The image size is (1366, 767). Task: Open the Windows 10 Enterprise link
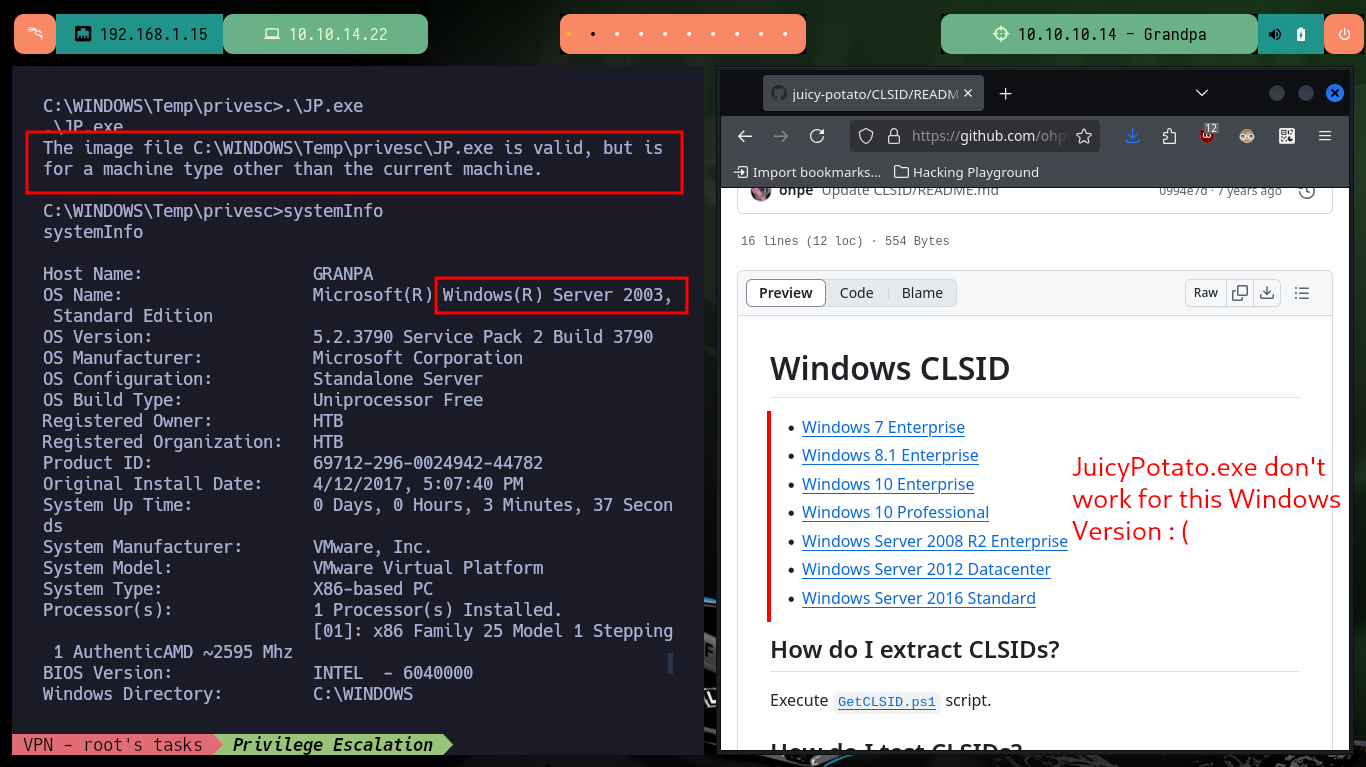coord(888,484)
